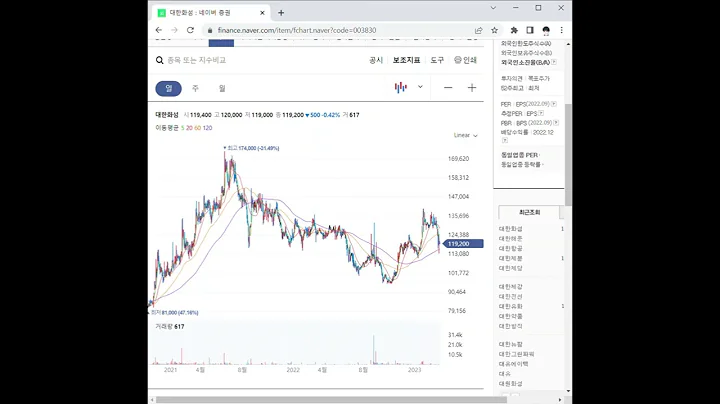
Task: Select the 주 weekly chart tab
Action: click(195, 88)
